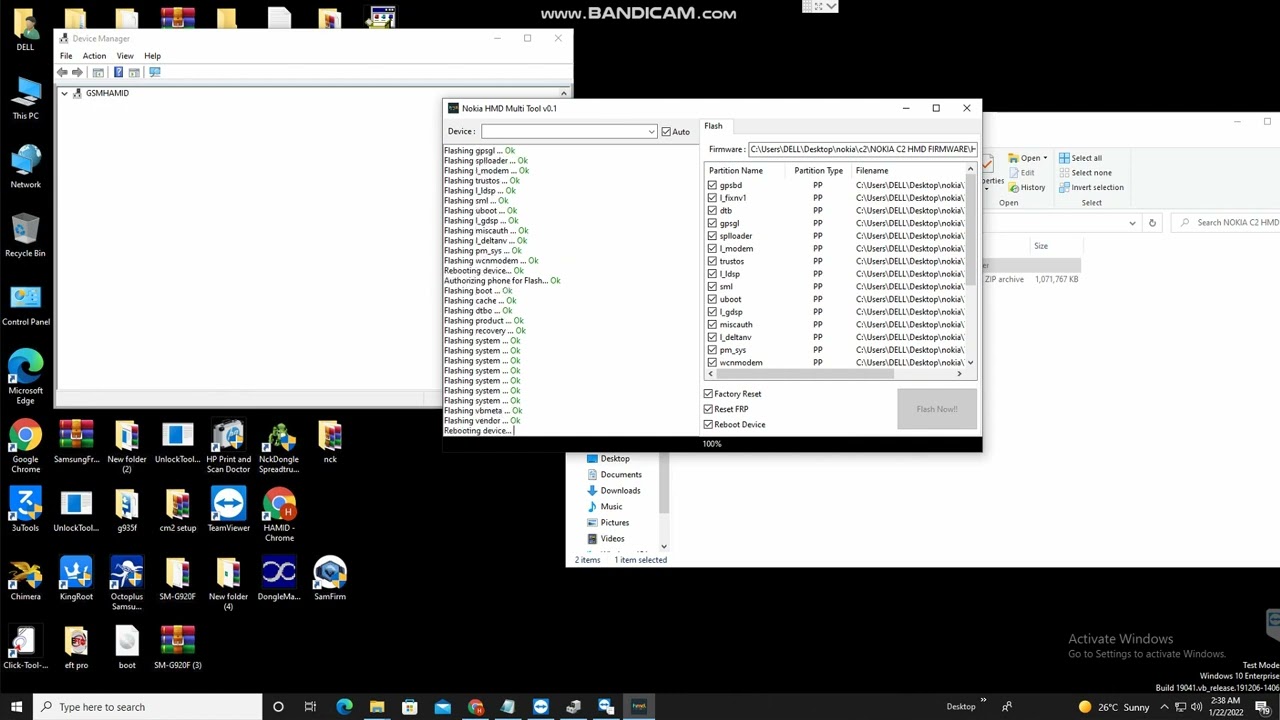Open the Click-Tool desktop shortcut
1280x720 pixels.
(26, 648)
